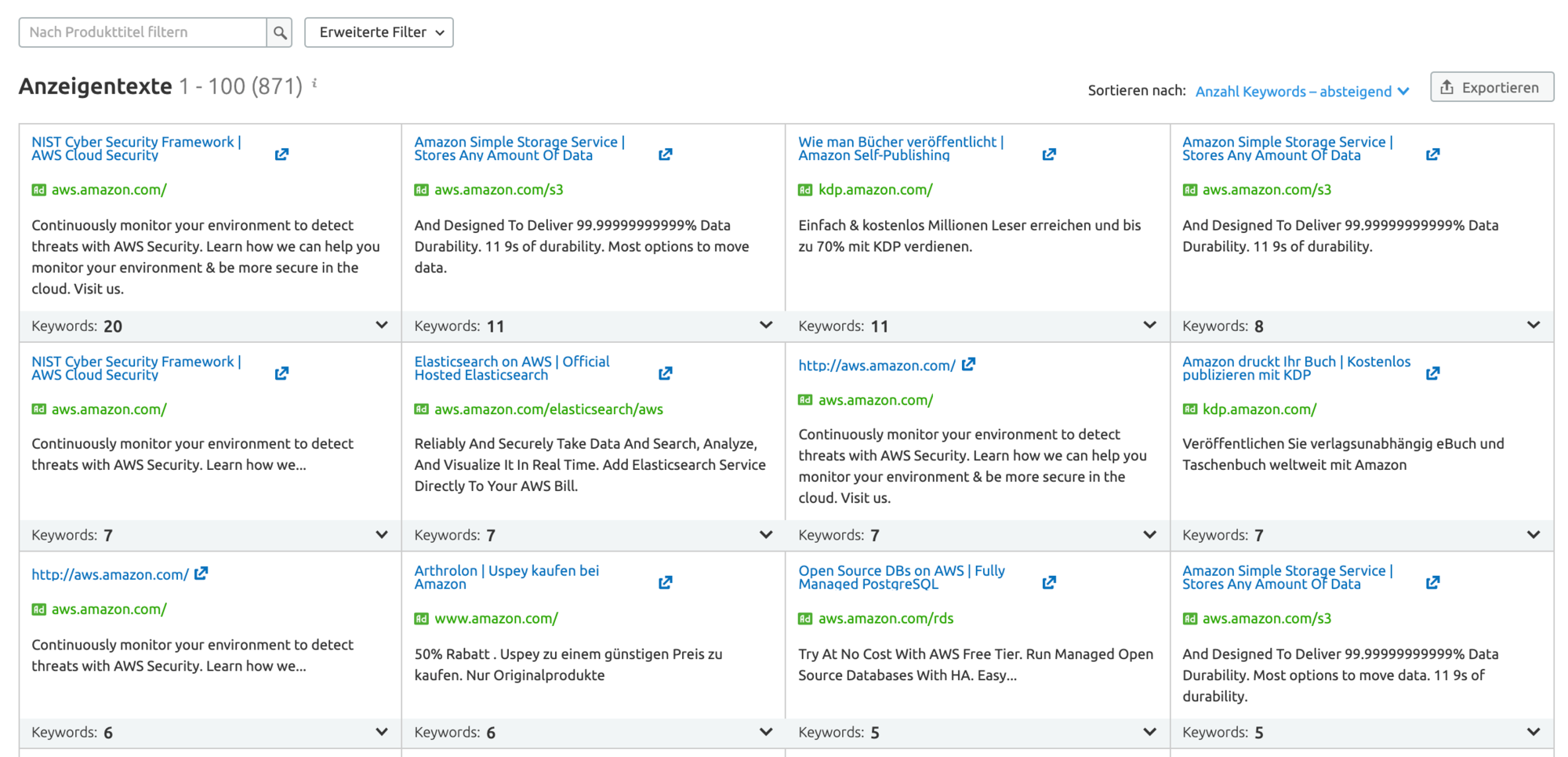The width and height of the screenshot is (1568, 757).
Task: Expand Keywords: 8 chevron
Action: click(1534, 325)
